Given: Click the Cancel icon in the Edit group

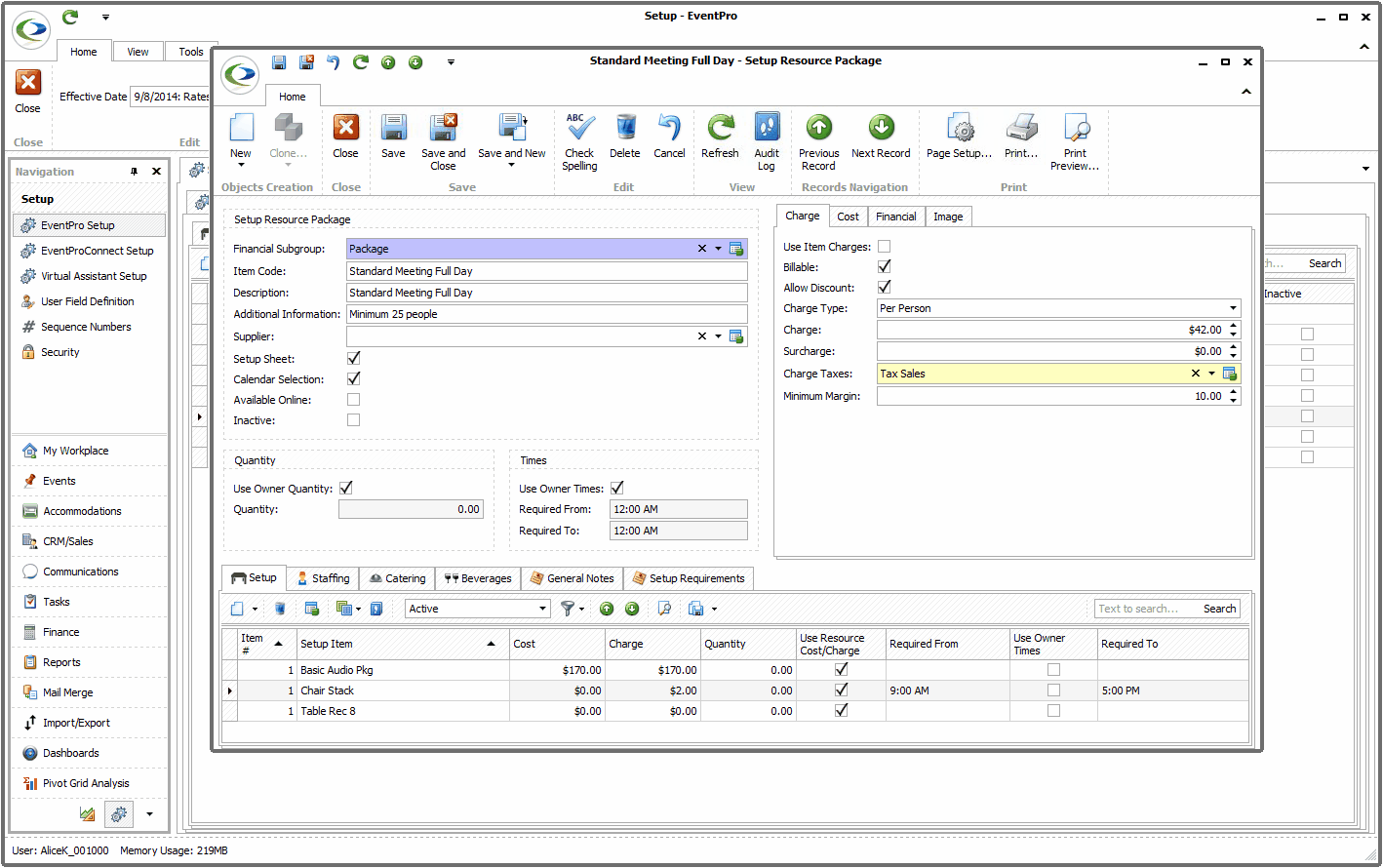Looking at the screenshot, I should [669, 128].
